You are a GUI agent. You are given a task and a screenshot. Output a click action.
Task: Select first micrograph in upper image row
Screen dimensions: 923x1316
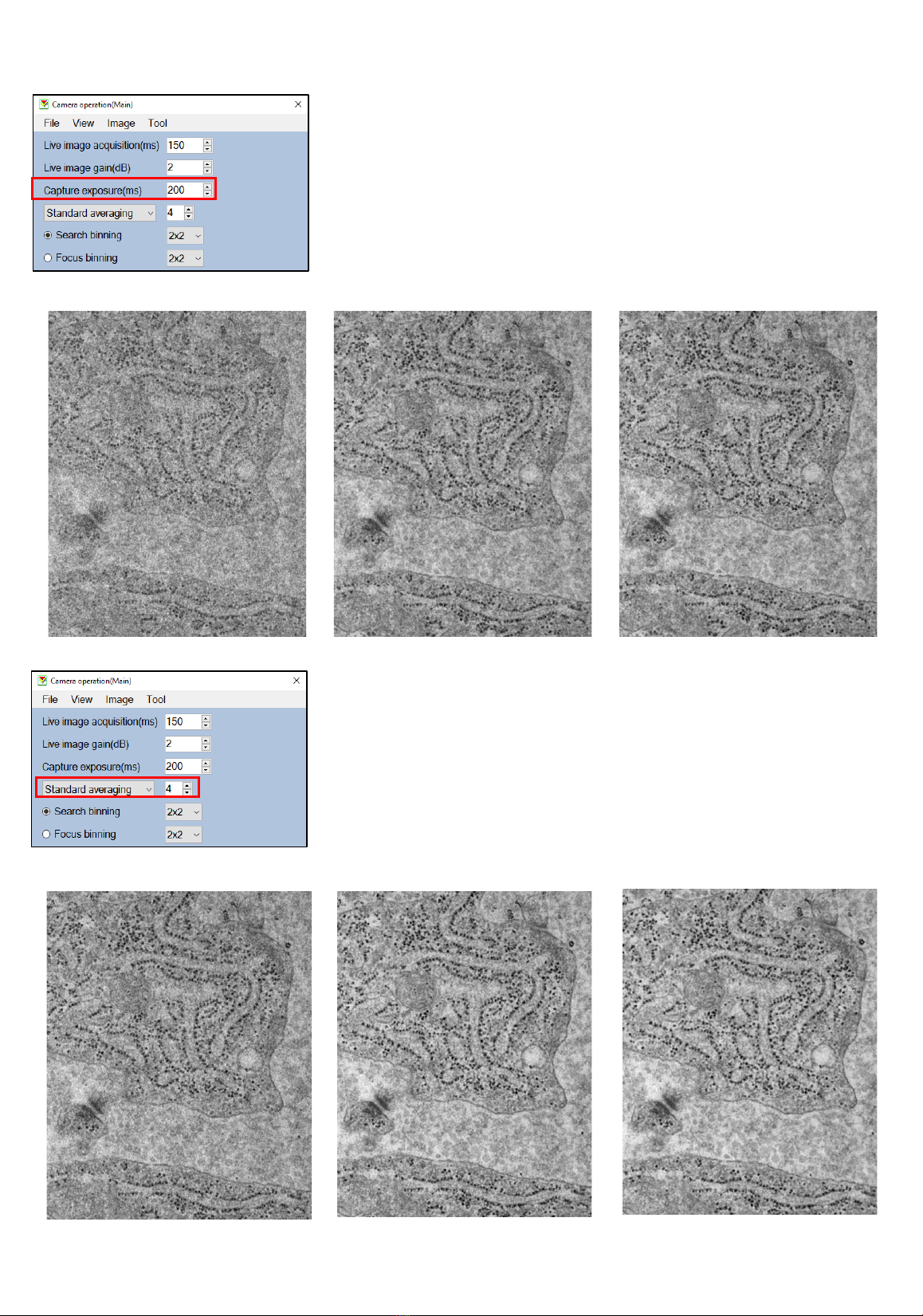[x=177, y=474]
